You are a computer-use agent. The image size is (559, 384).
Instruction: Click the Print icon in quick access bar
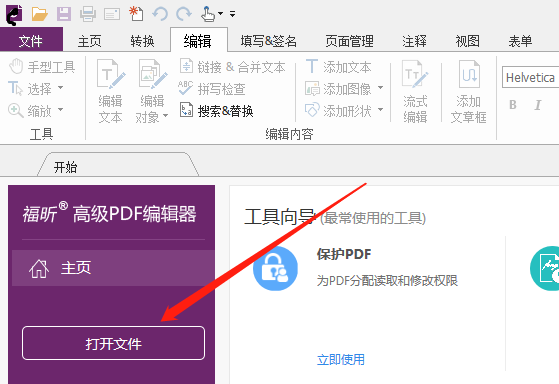point(88,14)
